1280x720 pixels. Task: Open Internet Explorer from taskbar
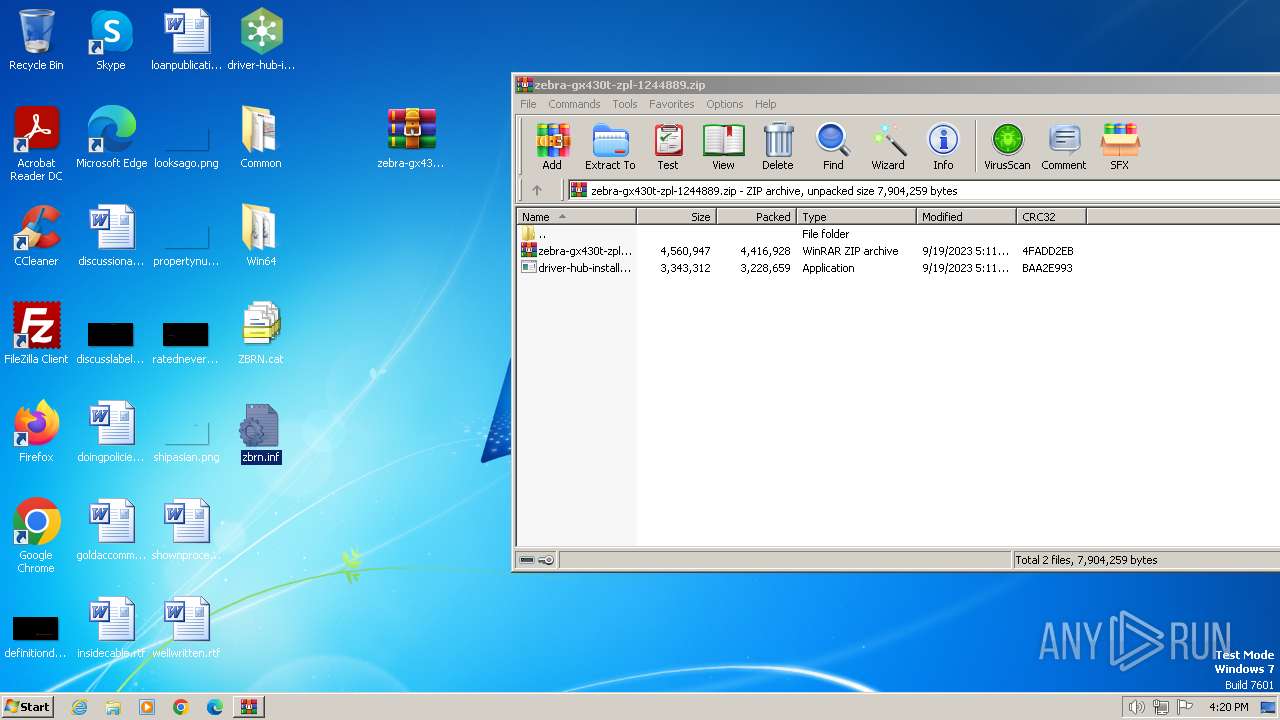[79, 707]
